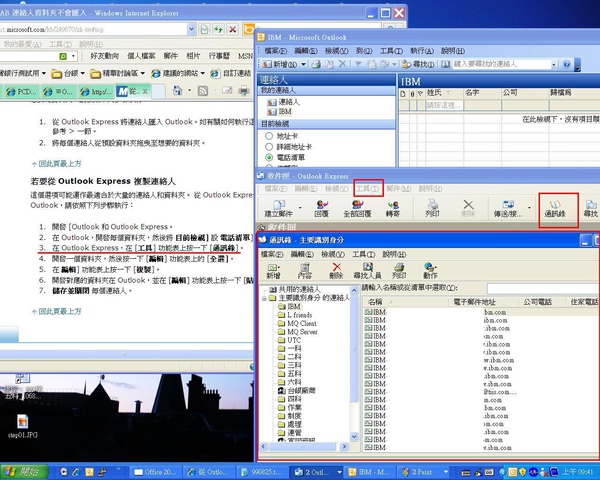Screen dimensions: 600x480
Task: Click 新增 new icon in address book window
Action: click(x=273, y=271)
